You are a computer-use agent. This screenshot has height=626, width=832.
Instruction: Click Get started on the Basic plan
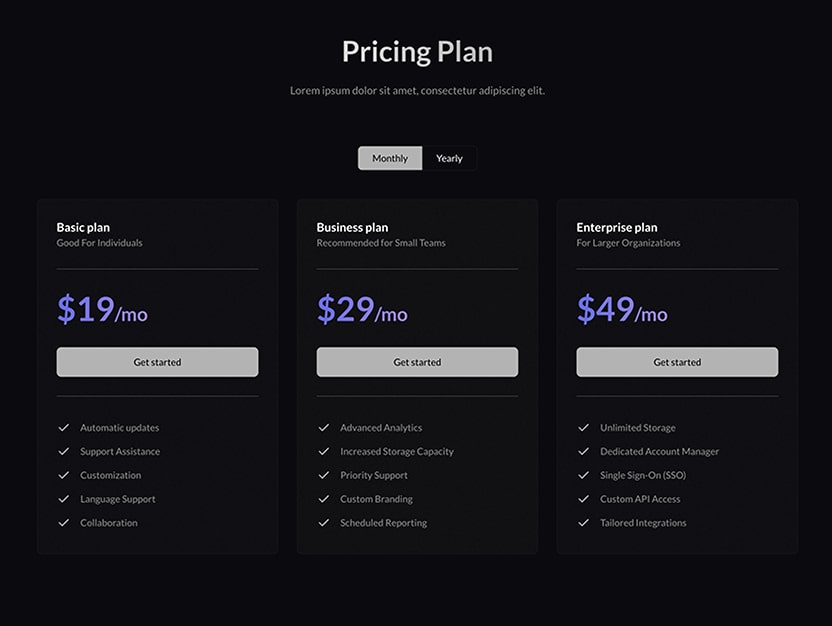(157, 361)
